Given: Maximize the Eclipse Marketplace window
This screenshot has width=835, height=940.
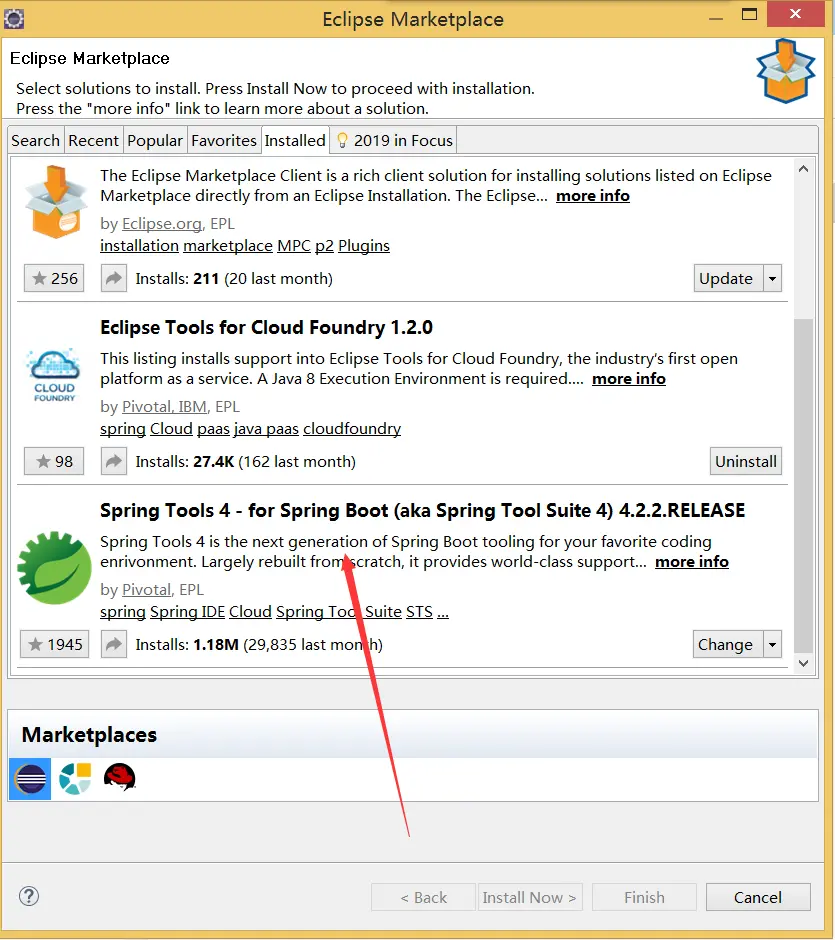Looking at the screenshot, I should pos(749,14).
